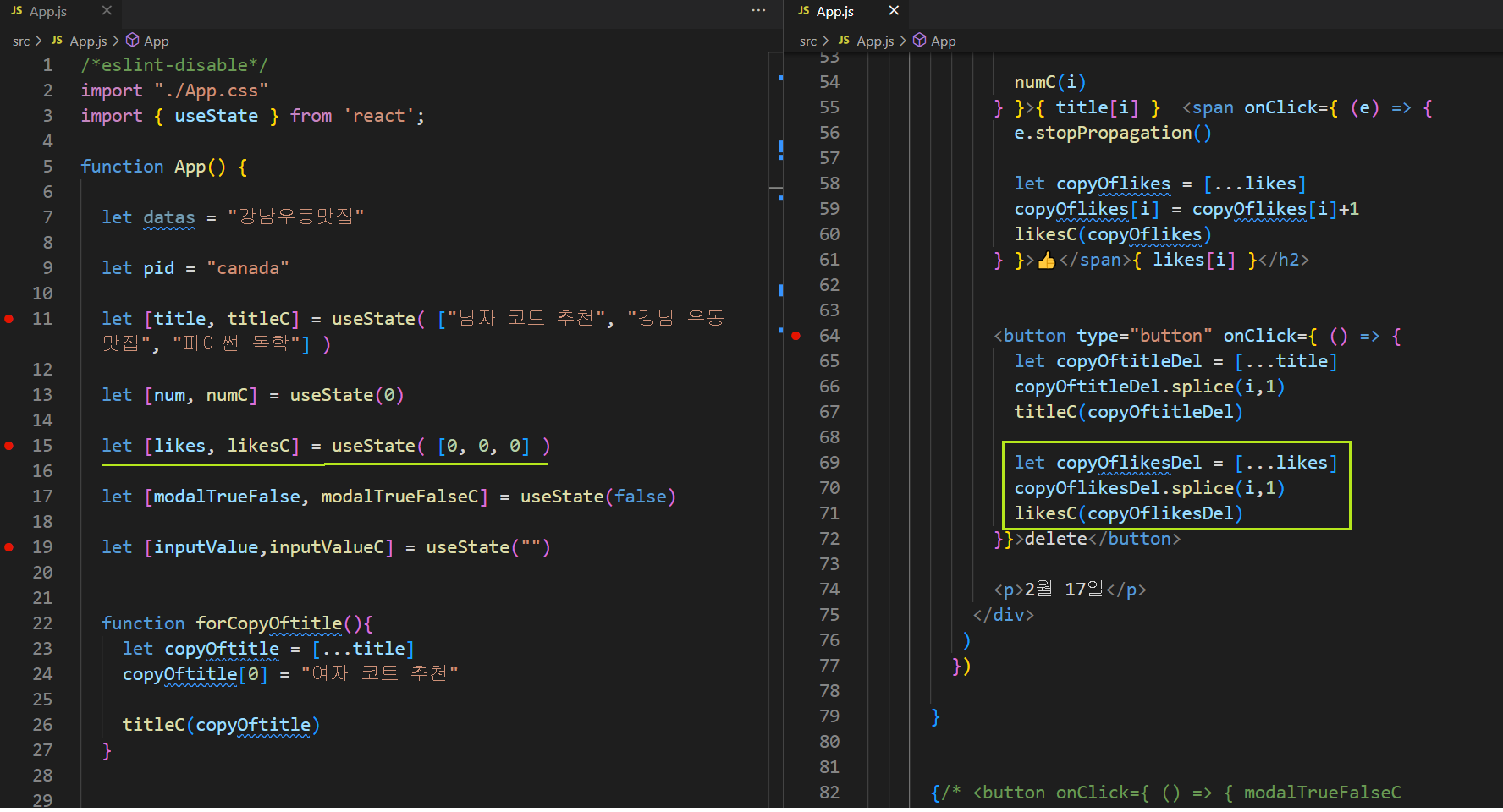Click likesC(copyOflikes) on line 60

coord(1113,234)
